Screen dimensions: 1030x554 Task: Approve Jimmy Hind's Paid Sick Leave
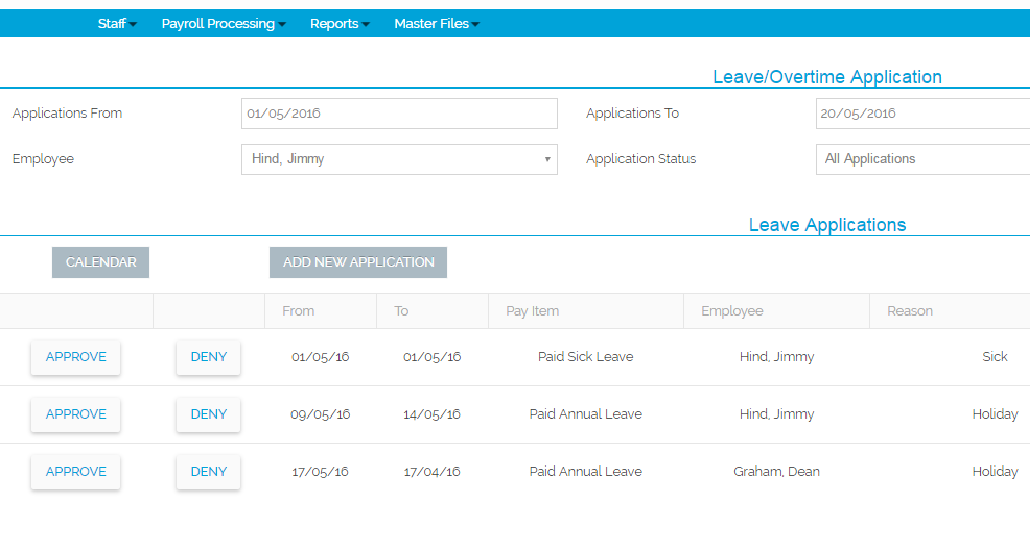[x=76, y=357]
